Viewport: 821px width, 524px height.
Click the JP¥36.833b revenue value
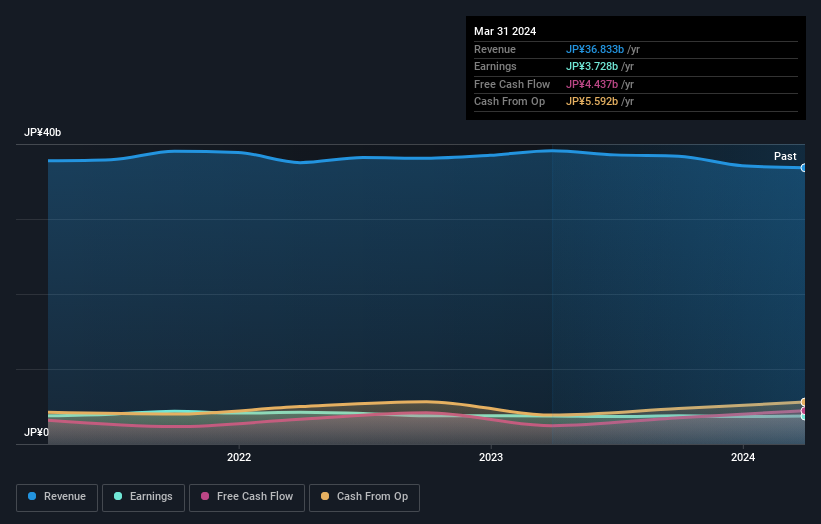click(595, 49)
